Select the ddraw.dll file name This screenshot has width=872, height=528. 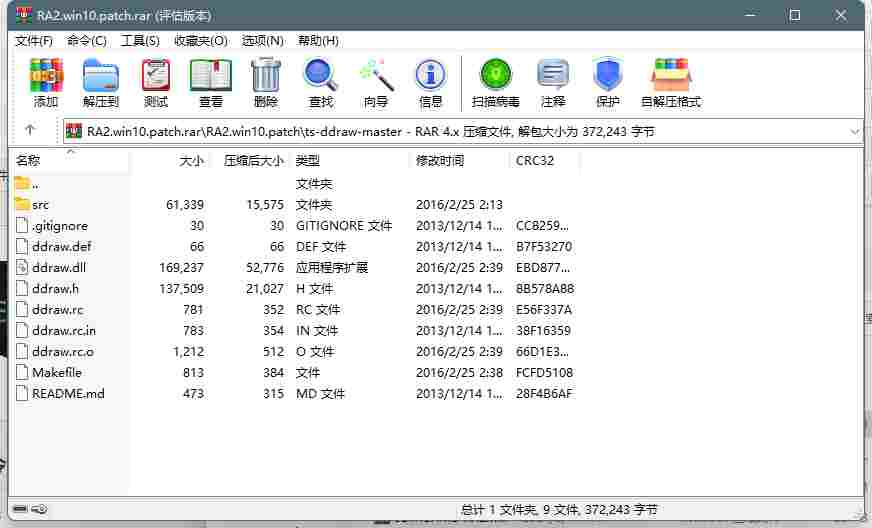(x=59, y=268)
